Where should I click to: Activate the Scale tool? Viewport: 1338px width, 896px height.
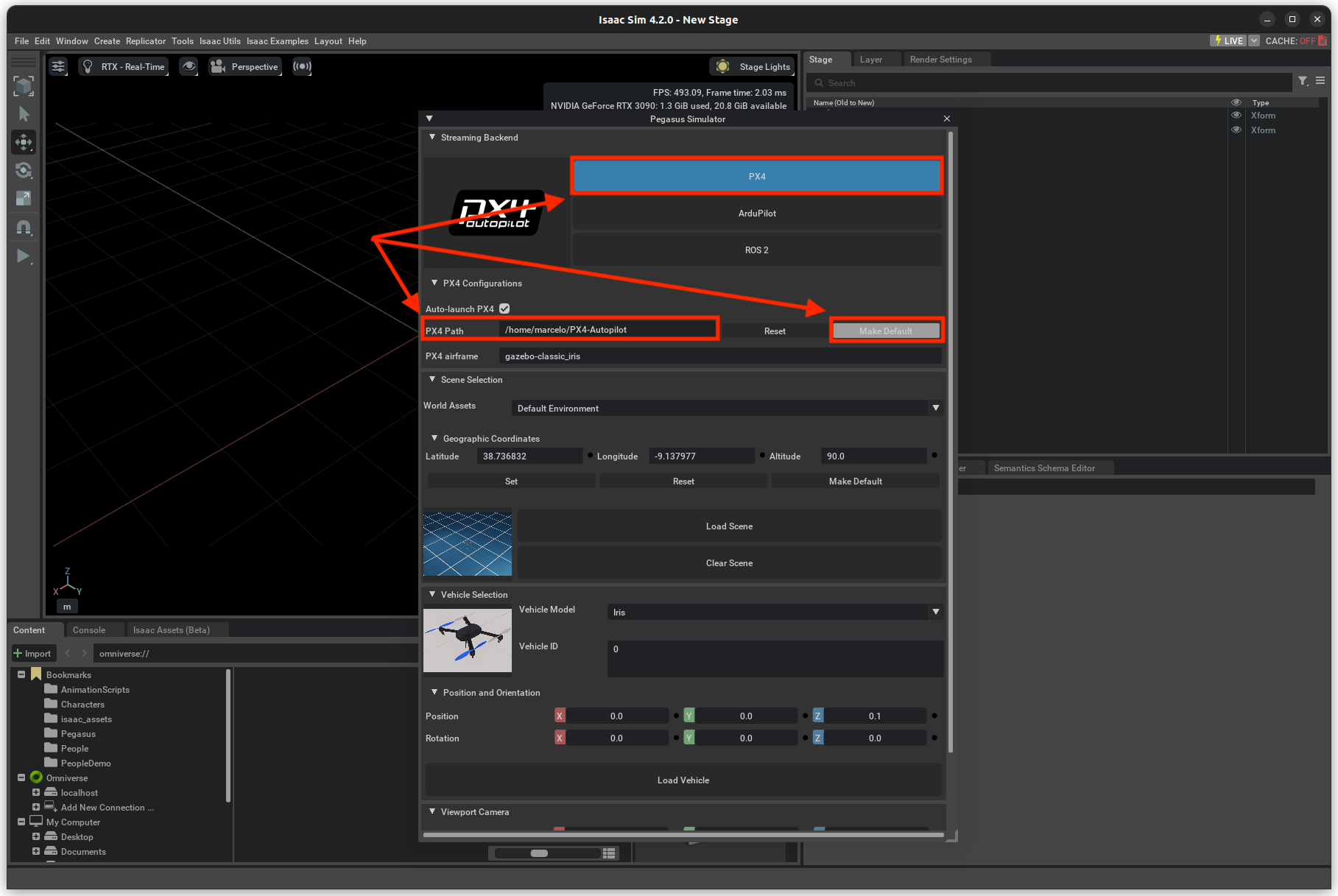[x=24, y=198]
